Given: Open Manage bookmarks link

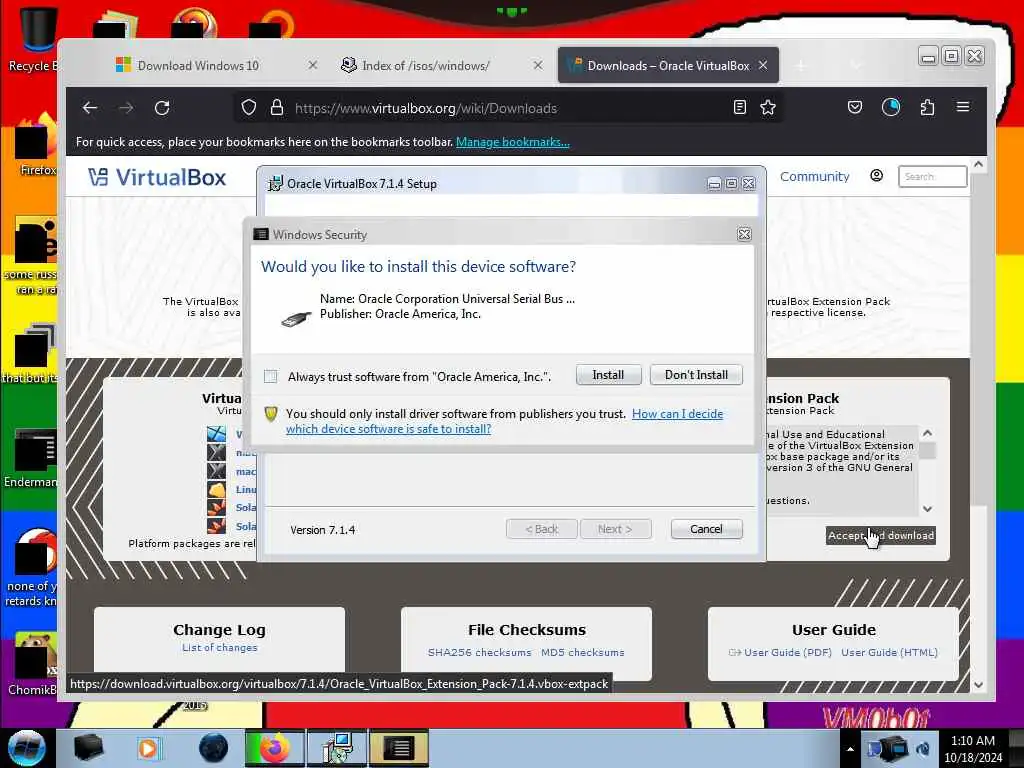Looking at the screenshot, I should click(513, 142).
